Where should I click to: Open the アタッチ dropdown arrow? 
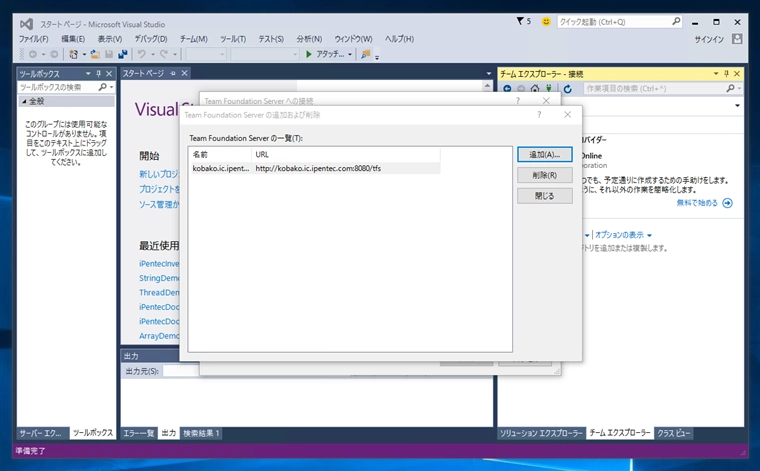pyautogui.click(x=349, y=54)
